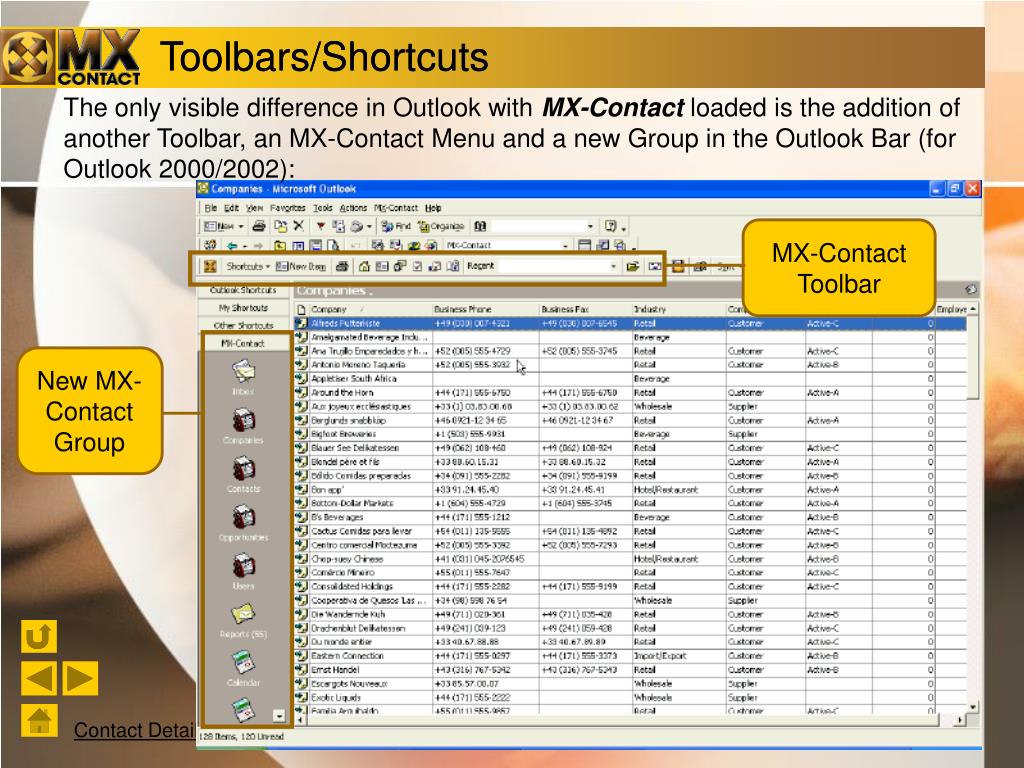Click the MX-Contact logo icon in the toolbar
This screenshot has height=768, width=1024.
click(210, 266)
